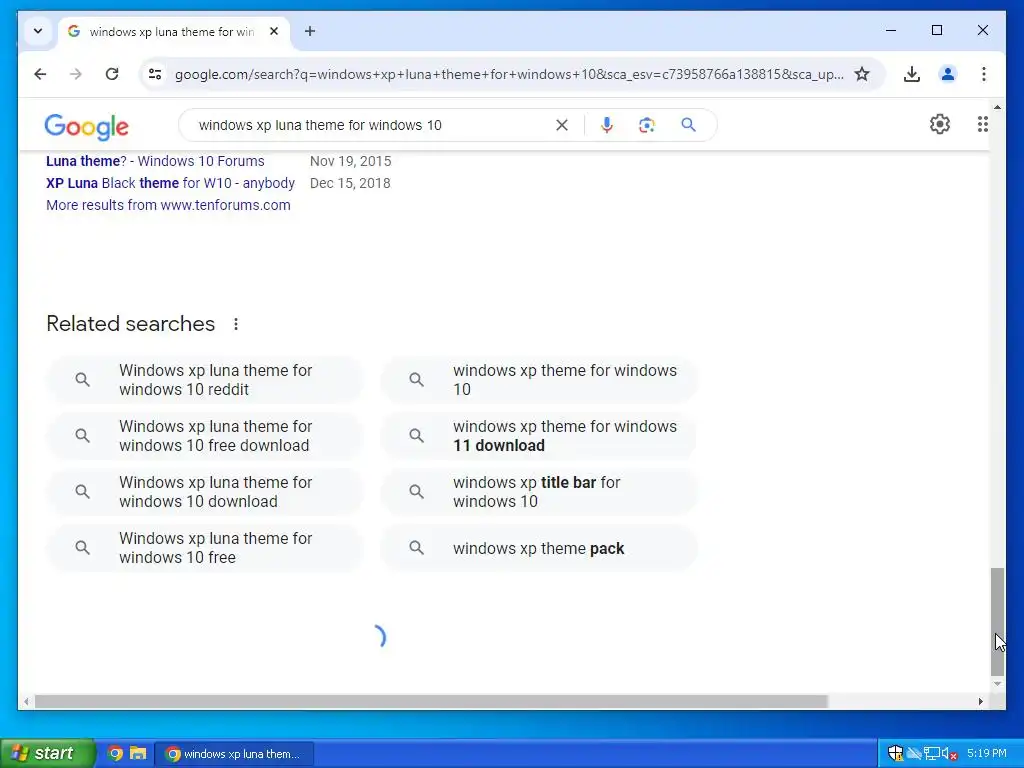Launch Chrome from quick launch
Image resolution: width=1024 pixels, height=768 pixels.
point(115,753)
